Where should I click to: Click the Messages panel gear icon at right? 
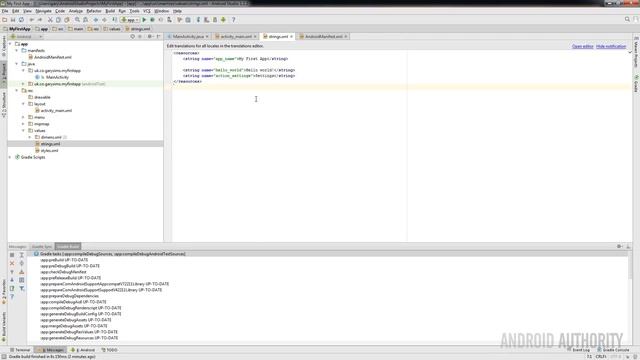[619, 247]
